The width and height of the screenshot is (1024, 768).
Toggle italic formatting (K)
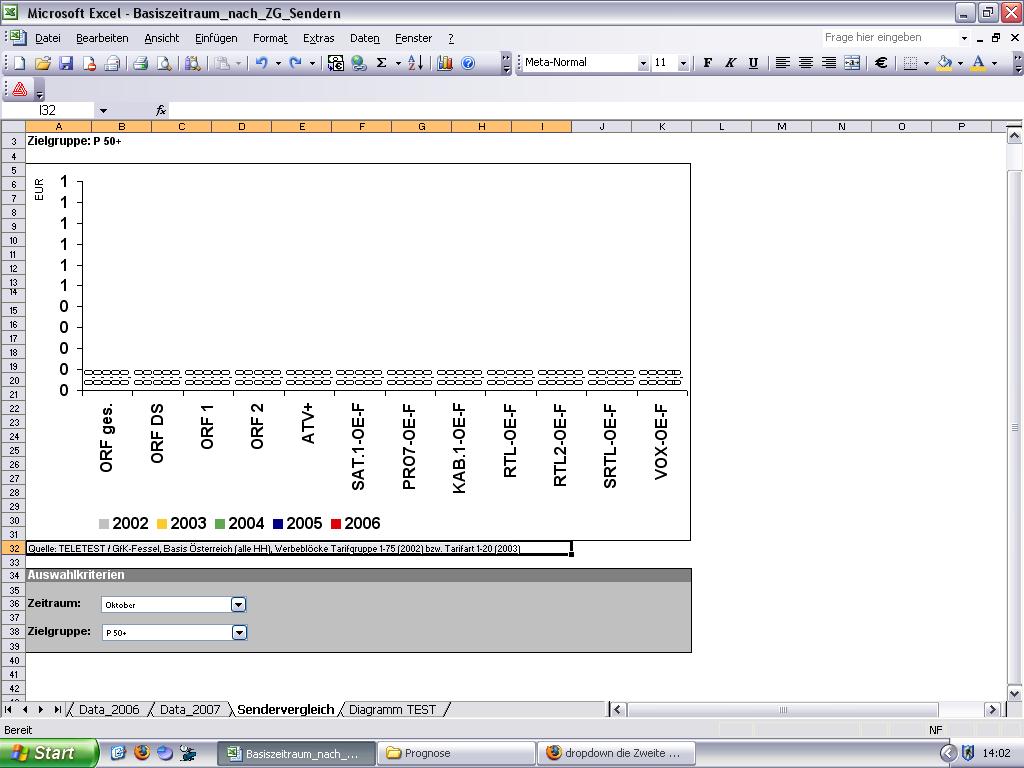tap(731, 63)
